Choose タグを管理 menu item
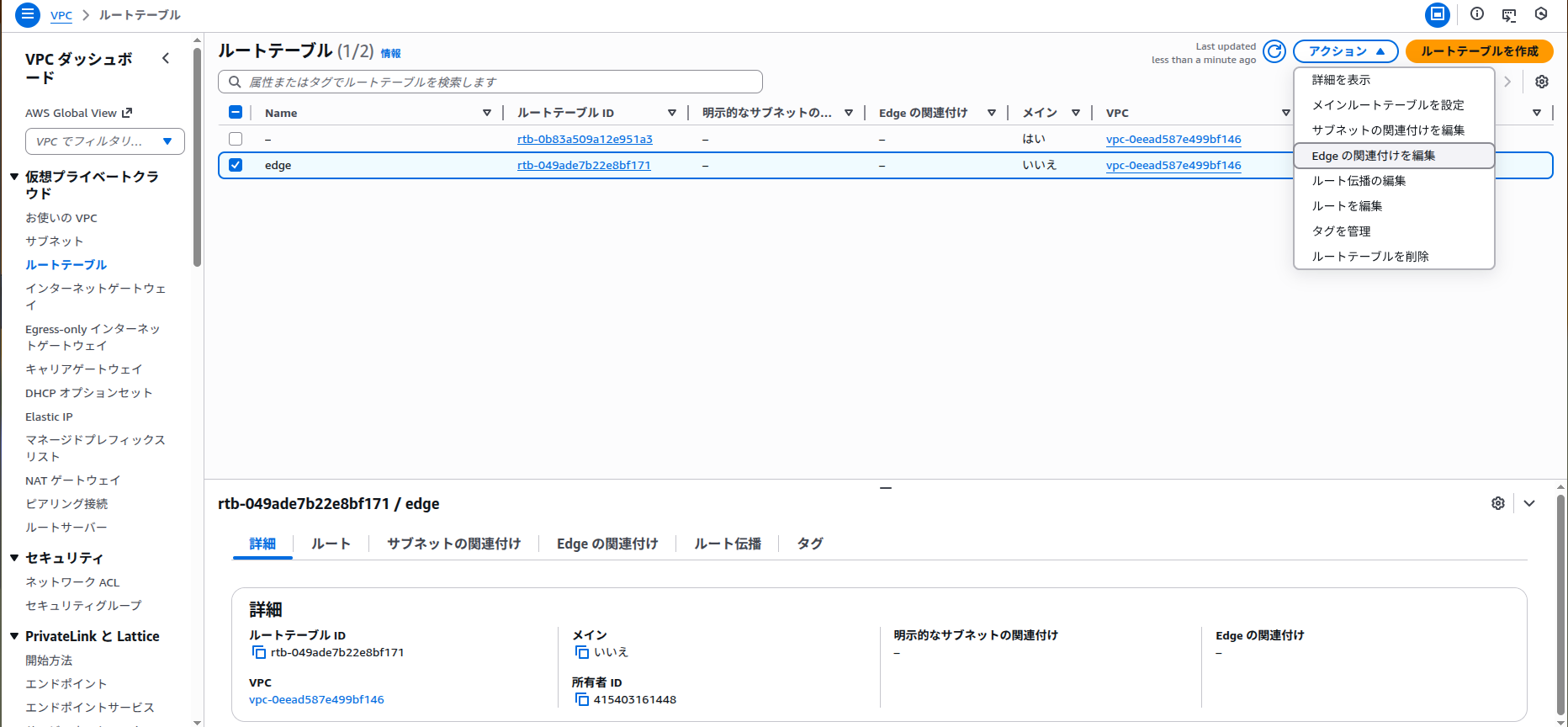The image size is (1568, 727). pos(1394,231)
